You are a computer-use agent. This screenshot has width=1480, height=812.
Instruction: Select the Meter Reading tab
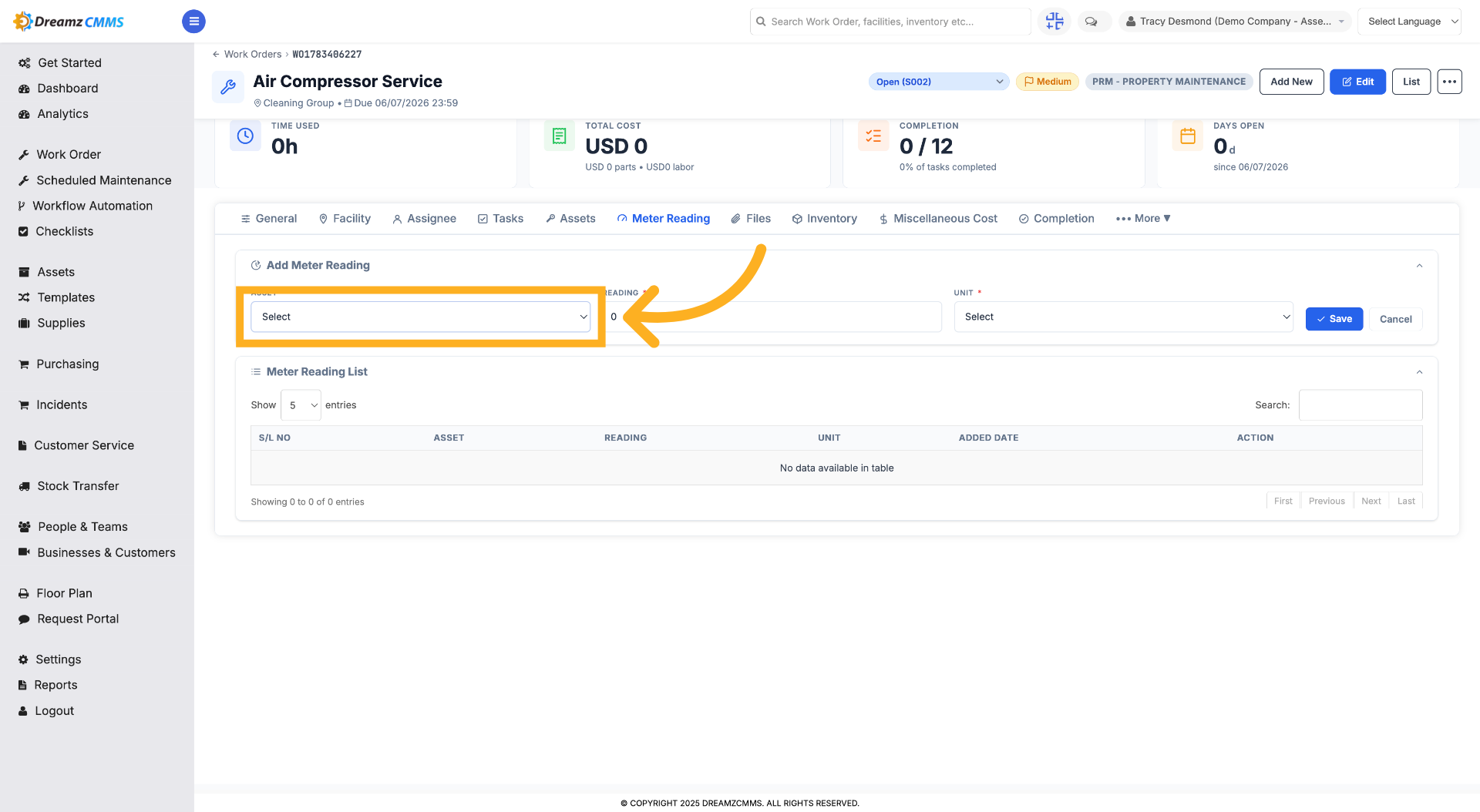pyautogui.click(x=664, y=219)
